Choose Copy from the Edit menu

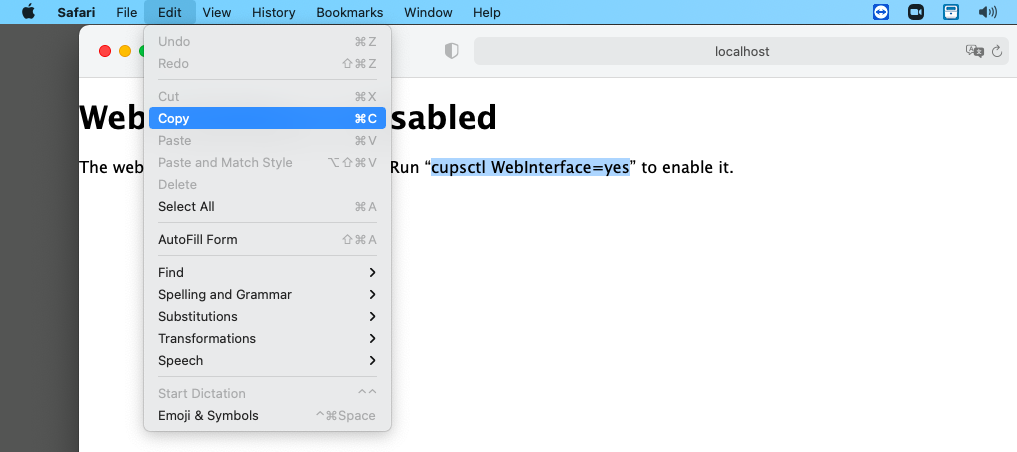click(x=267, y=118)
